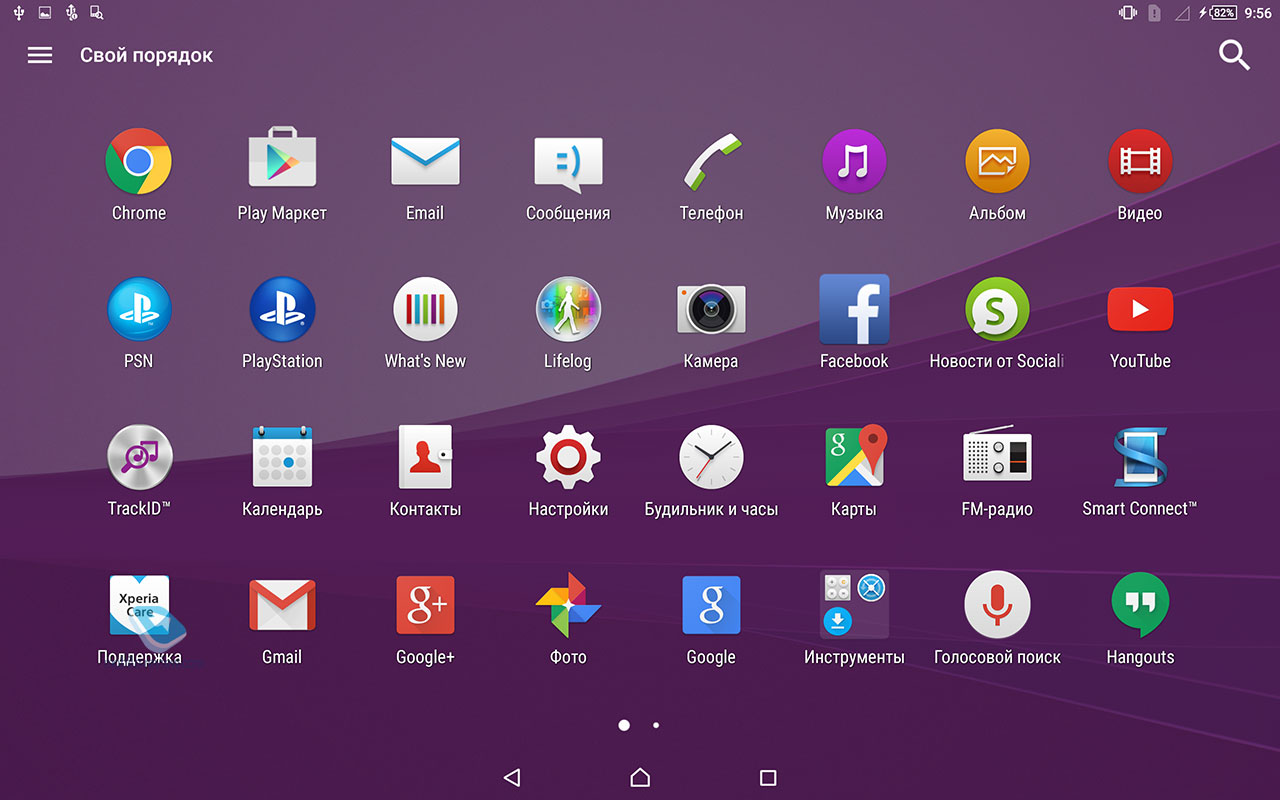Screen dimensions: 1280x800
Task: Tap the image notification icon in the status bar
Action: tap(45, 13)
